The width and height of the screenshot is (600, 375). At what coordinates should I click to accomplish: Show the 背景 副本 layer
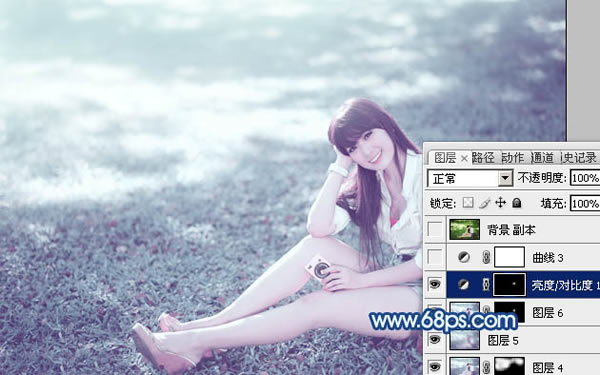tap(435, 230)
